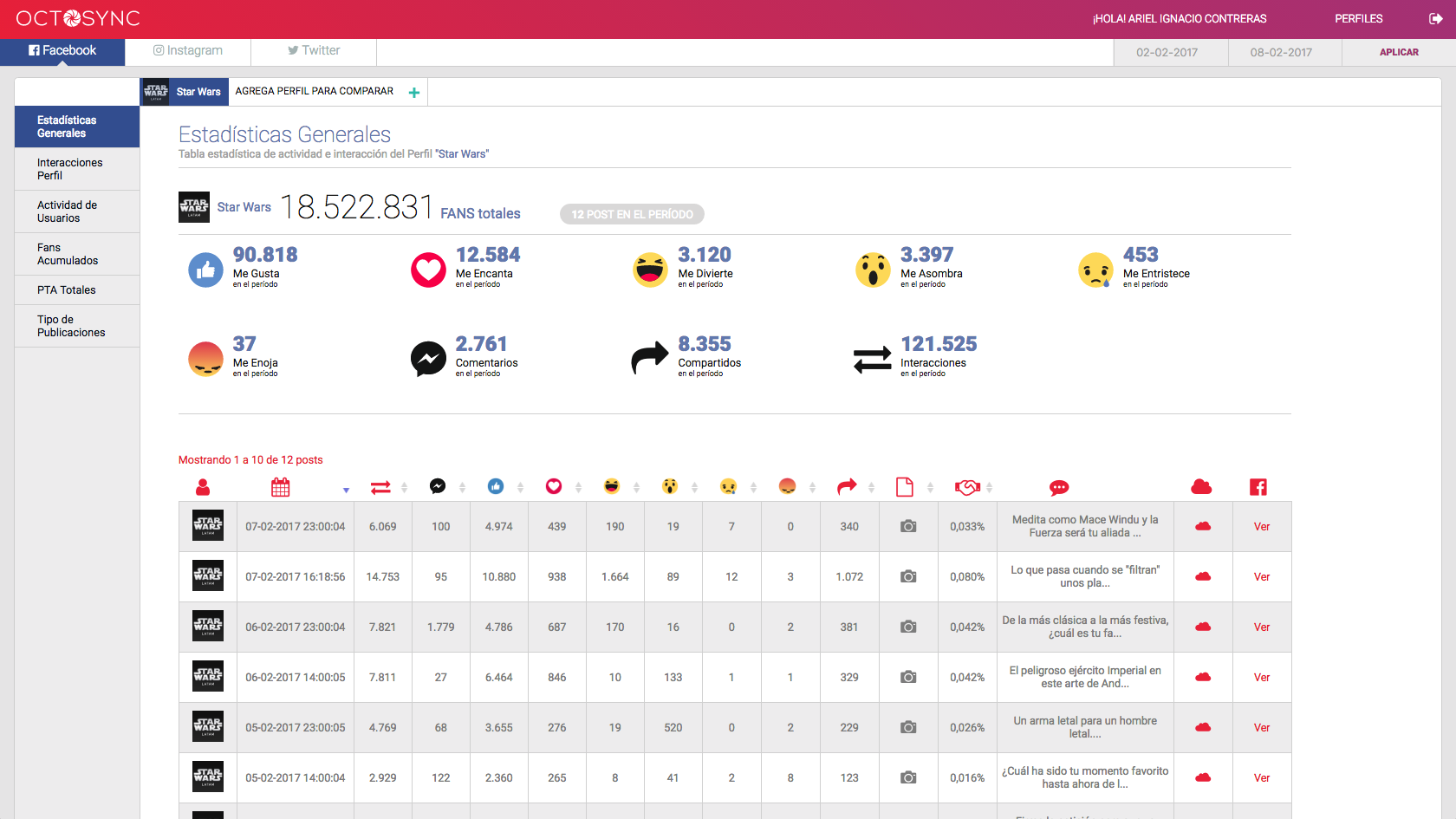Click the logout icon in top bar
This screenshot has height=819, width=1456.
pyautogui.click(x=1436, y=18)
